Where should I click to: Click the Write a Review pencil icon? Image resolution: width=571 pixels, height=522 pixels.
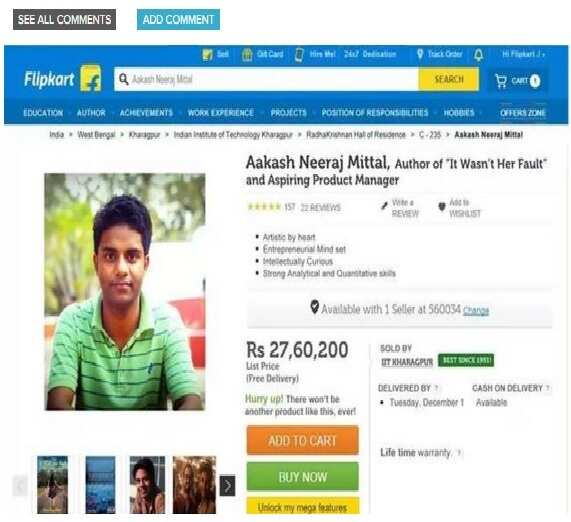click(x=384, y=206)
